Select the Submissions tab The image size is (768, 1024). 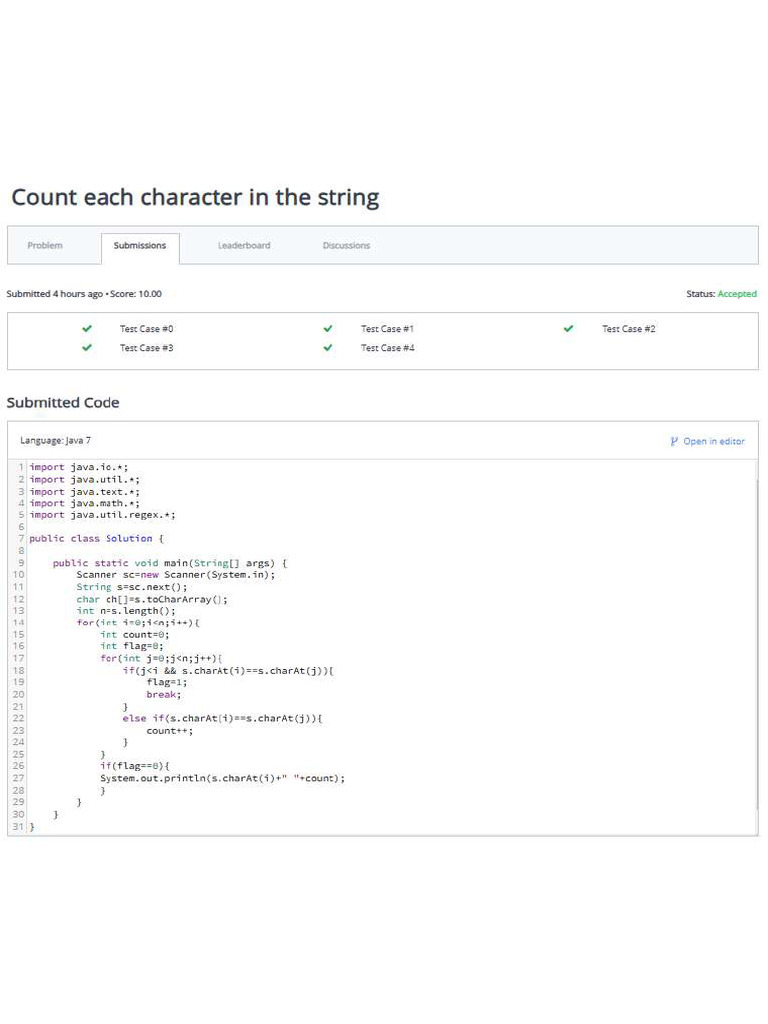pos(140,246)
